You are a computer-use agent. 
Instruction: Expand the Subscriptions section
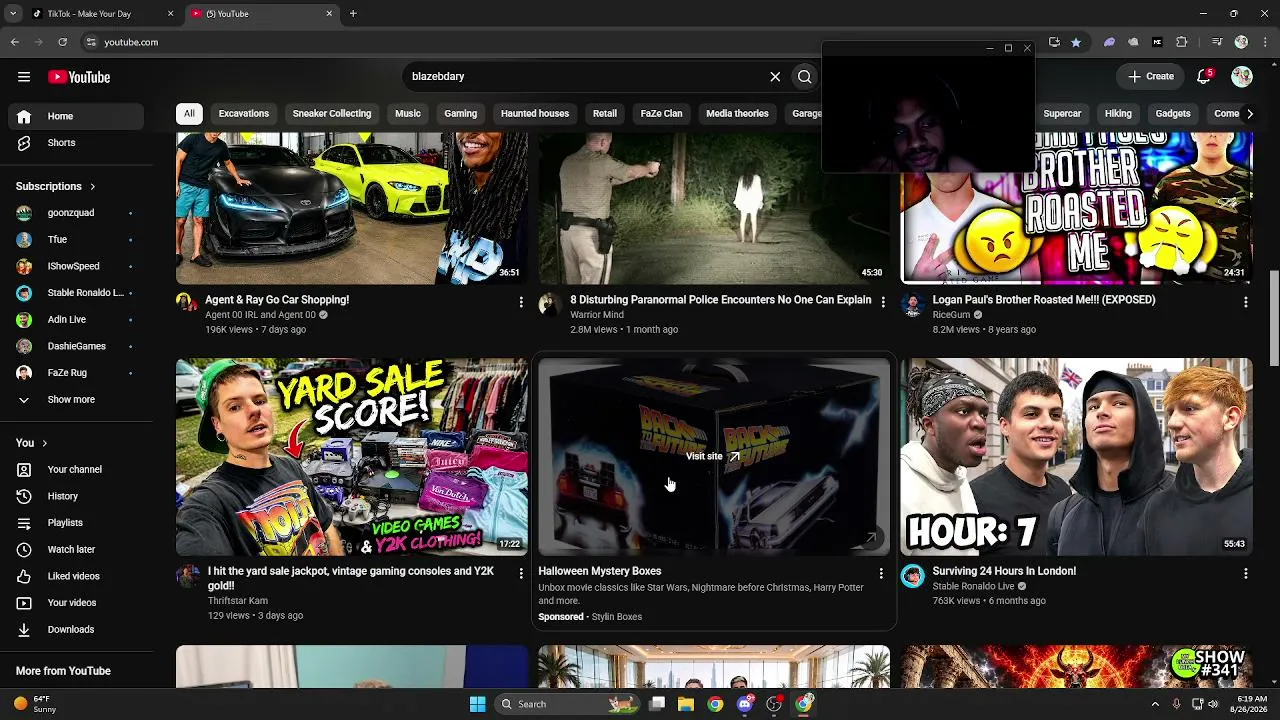56,186
